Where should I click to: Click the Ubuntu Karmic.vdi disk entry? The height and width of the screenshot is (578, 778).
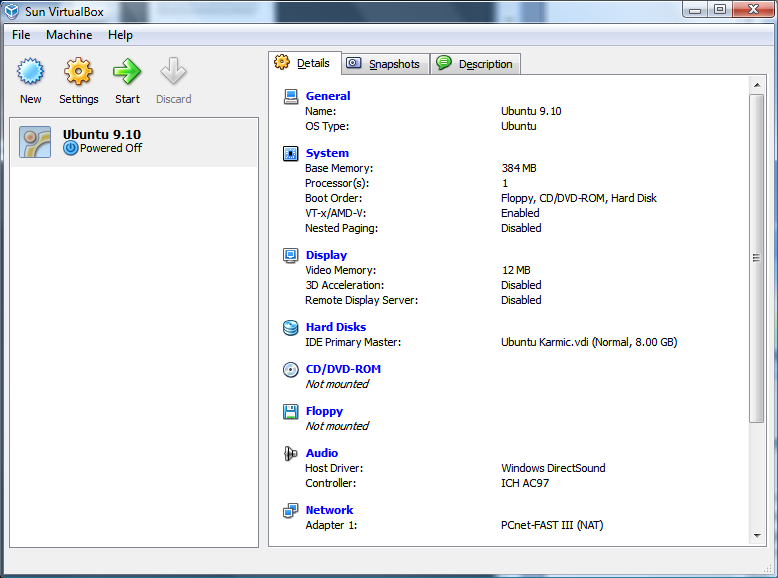(x=589, y=342)
